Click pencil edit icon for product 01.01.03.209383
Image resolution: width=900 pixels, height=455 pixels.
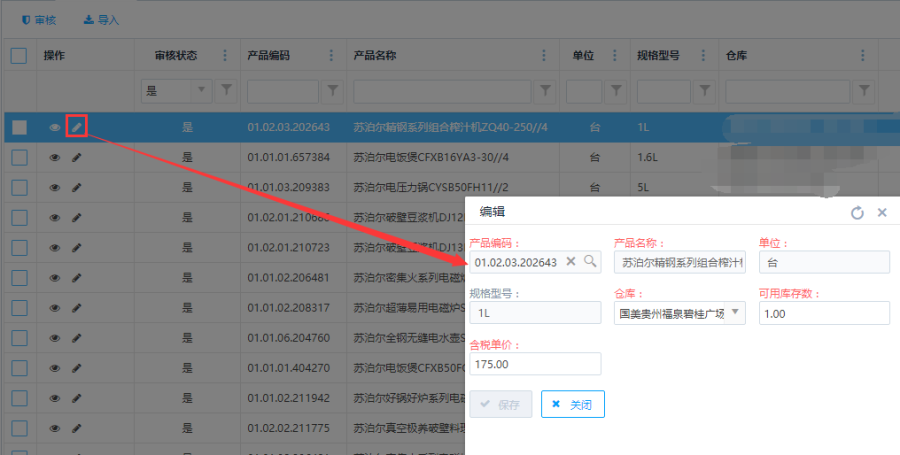[77, 187]
